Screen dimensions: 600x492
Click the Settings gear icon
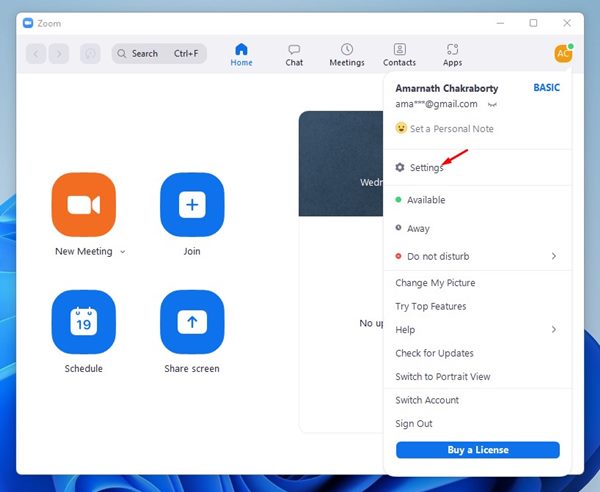click(400, 167)
